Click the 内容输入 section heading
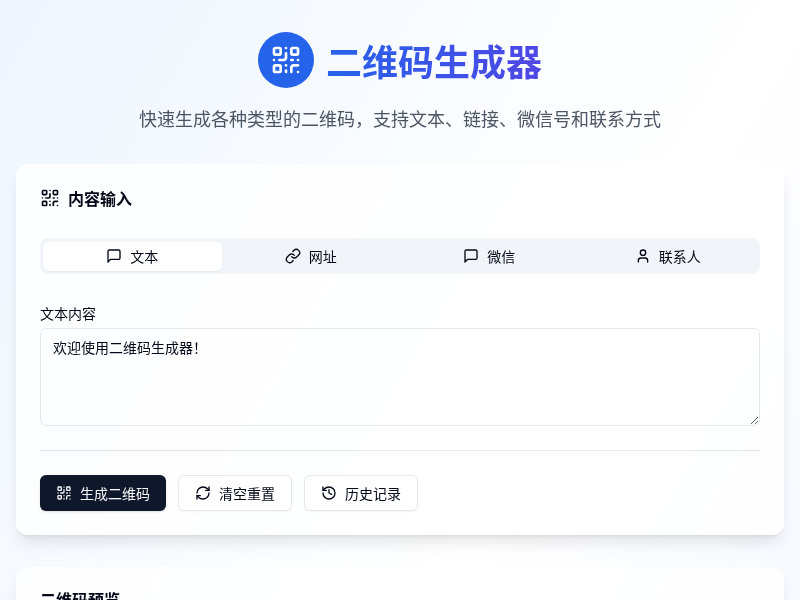 coord(100,199)
